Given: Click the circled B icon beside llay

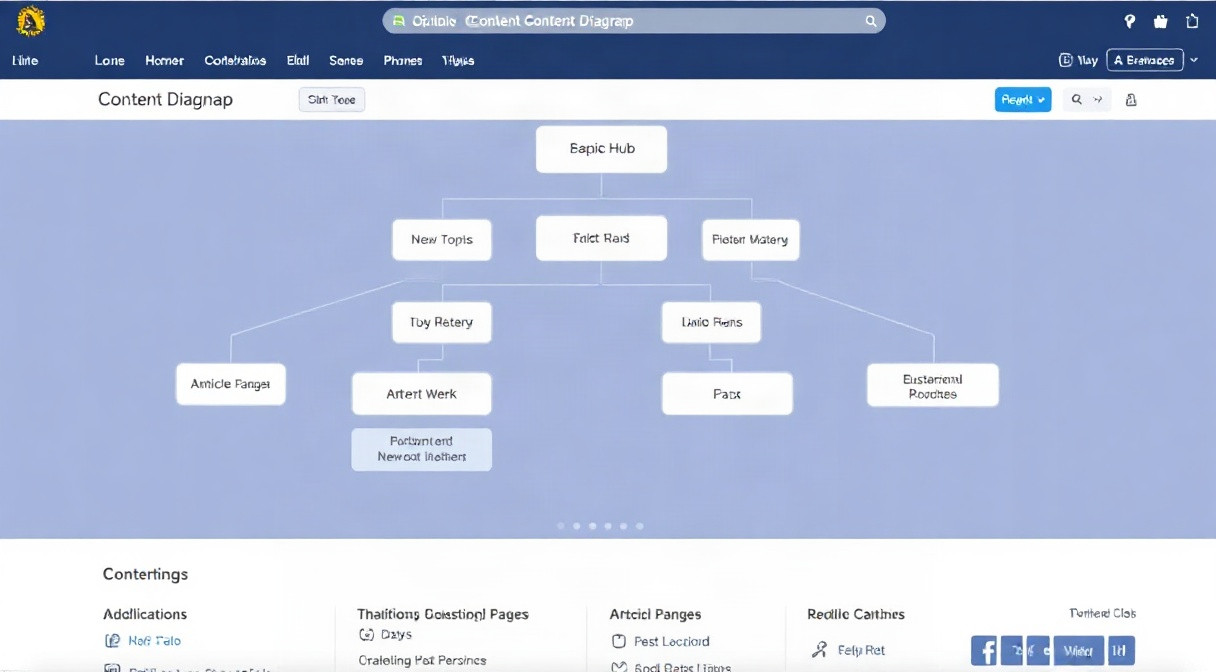Looking at the screenshot, I should click(x=1066, y=60).
